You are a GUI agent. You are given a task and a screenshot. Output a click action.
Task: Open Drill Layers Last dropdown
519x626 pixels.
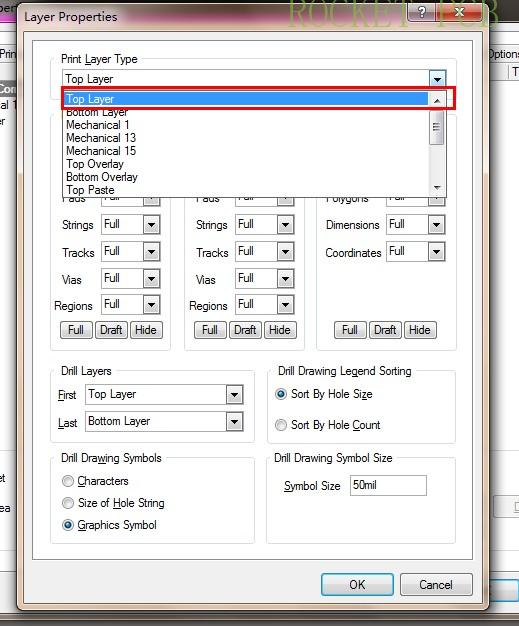pyautogui.click(x=234, y=422)
